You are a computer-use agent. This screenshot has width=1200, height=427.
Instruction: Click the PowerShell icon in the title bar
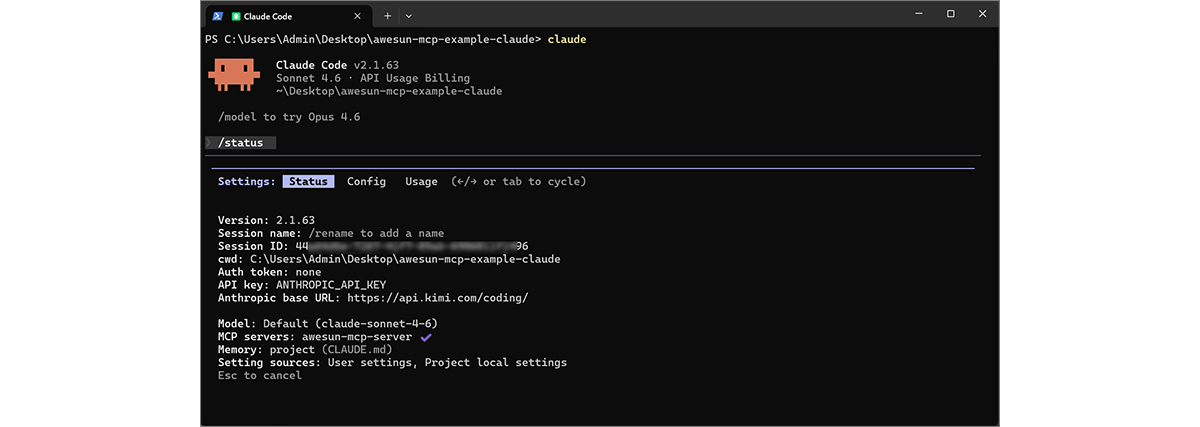[217, 16]
